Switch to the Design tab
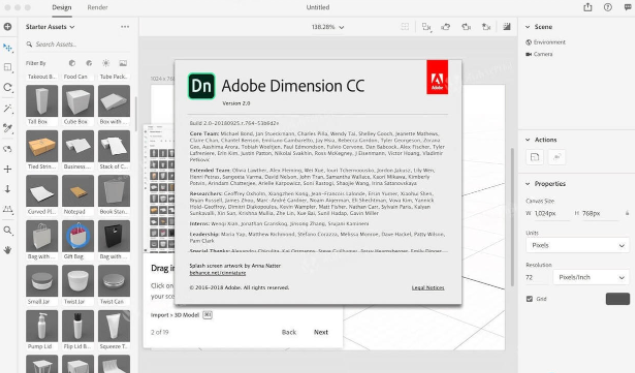The image size is (635, 373). click(62, 7)
